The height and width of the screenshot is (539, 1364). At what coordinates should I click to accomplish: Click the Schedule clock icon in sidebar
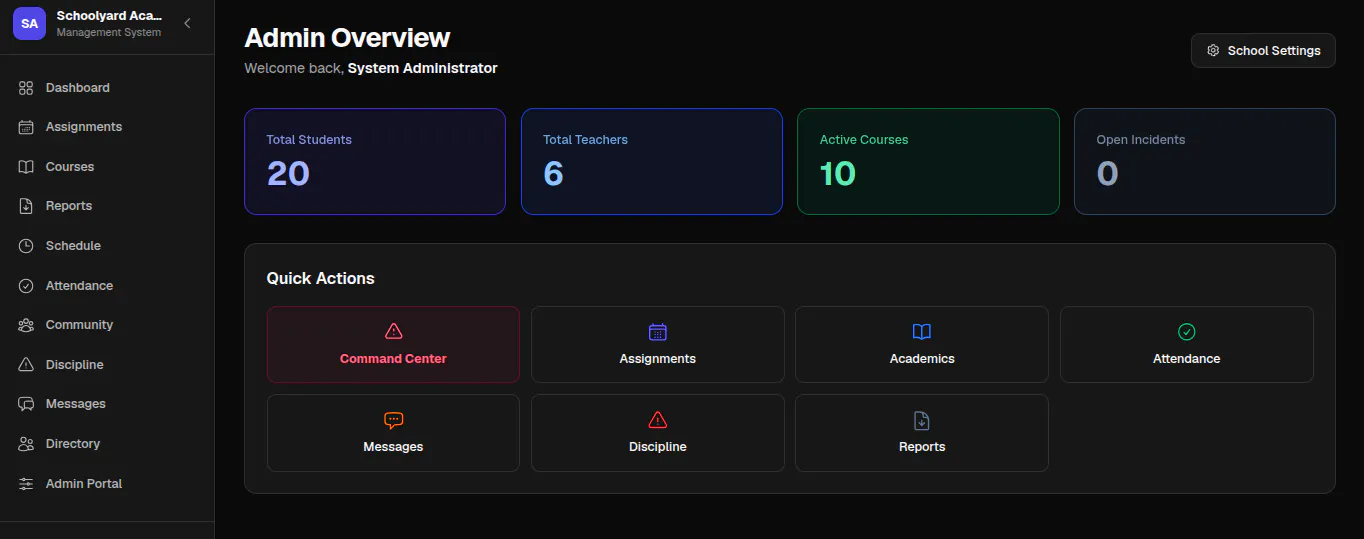click(26, 246)
